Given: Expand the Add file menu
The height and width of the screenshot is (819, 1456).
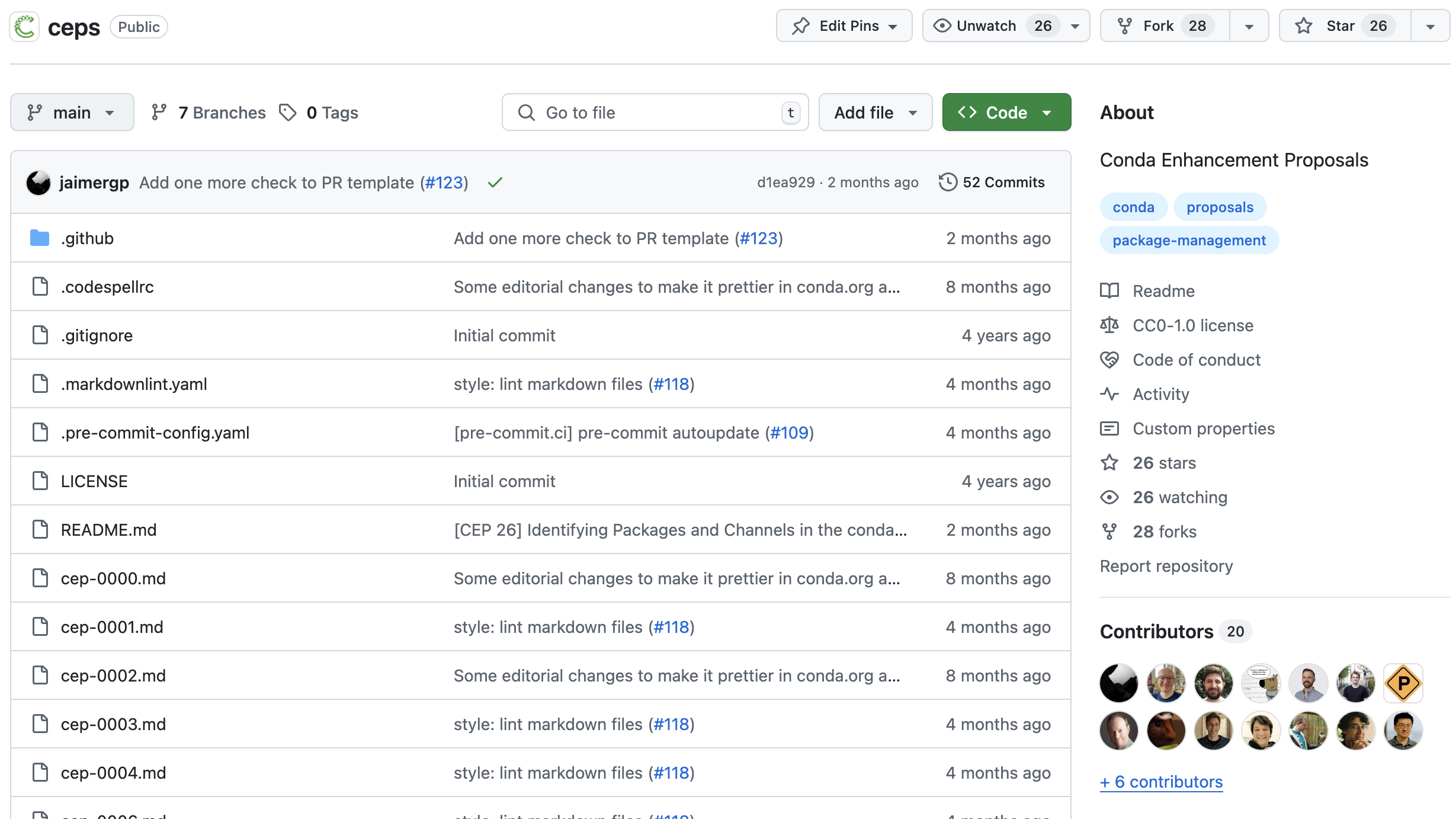Looking at the screenshot, I should (x=874, y=113).
